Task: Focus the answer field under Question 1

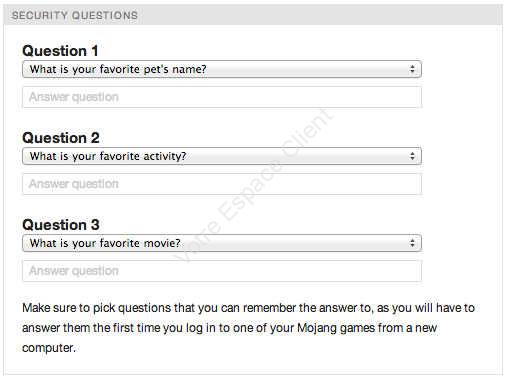Action: click(x=222, y=97)
